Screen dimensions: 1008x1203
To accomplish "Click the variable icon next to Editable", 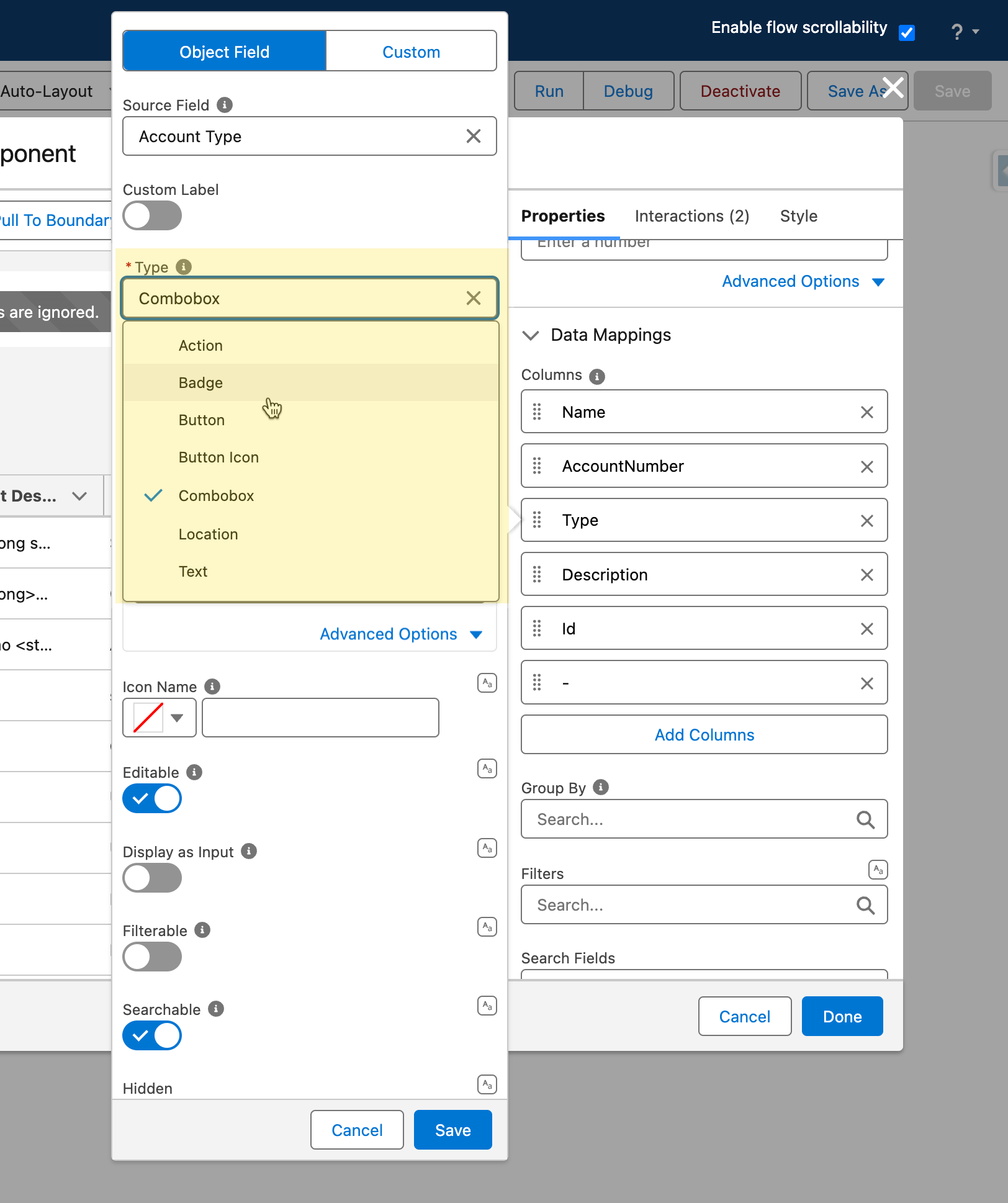I will click(487, 768).
